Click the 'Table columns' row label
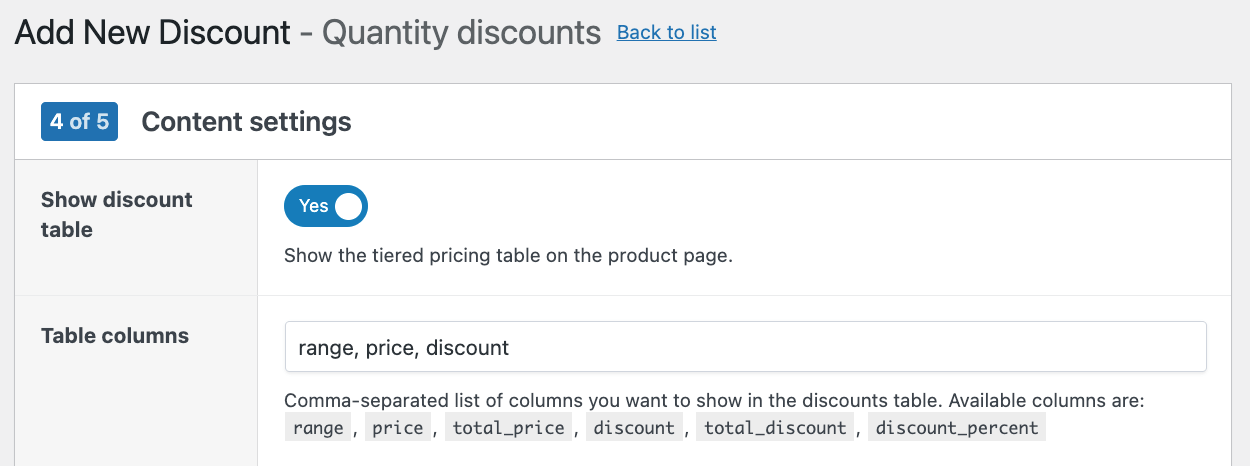This screenshot has height=466, width=1250. click(x=115, y=336)
